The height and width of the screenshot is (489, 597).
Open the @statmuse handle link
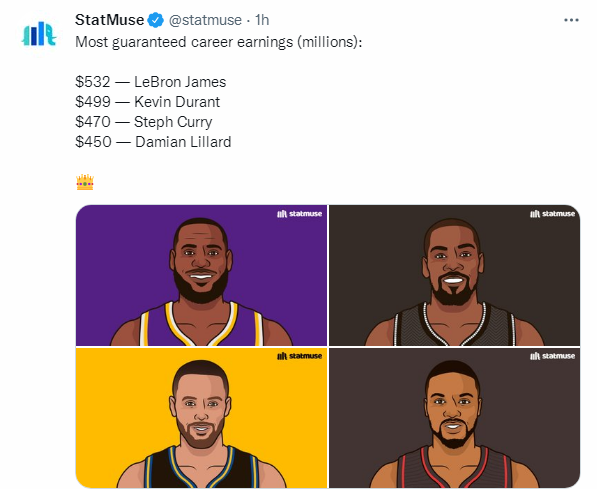click(205, 20)
